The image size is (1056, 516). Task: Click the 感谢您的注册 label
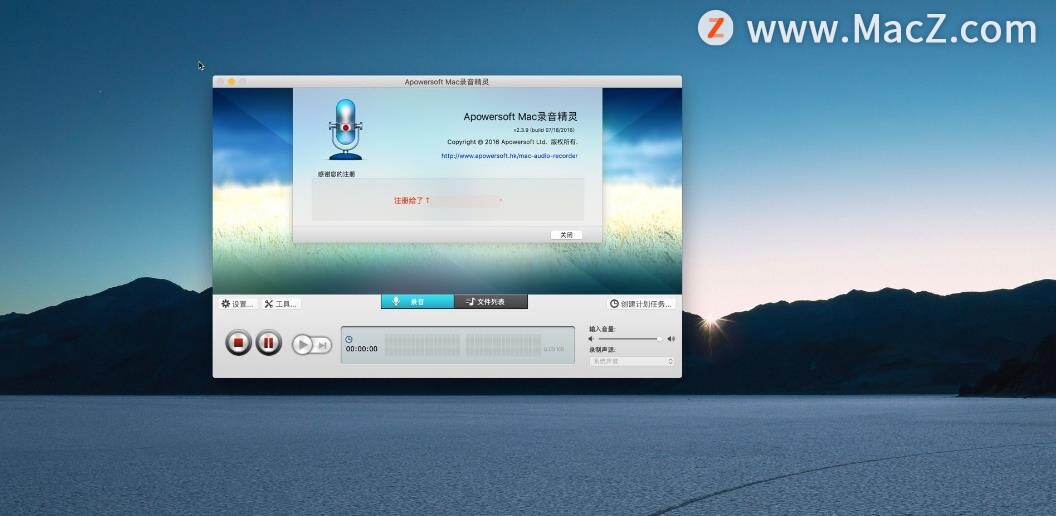(336, 174)
